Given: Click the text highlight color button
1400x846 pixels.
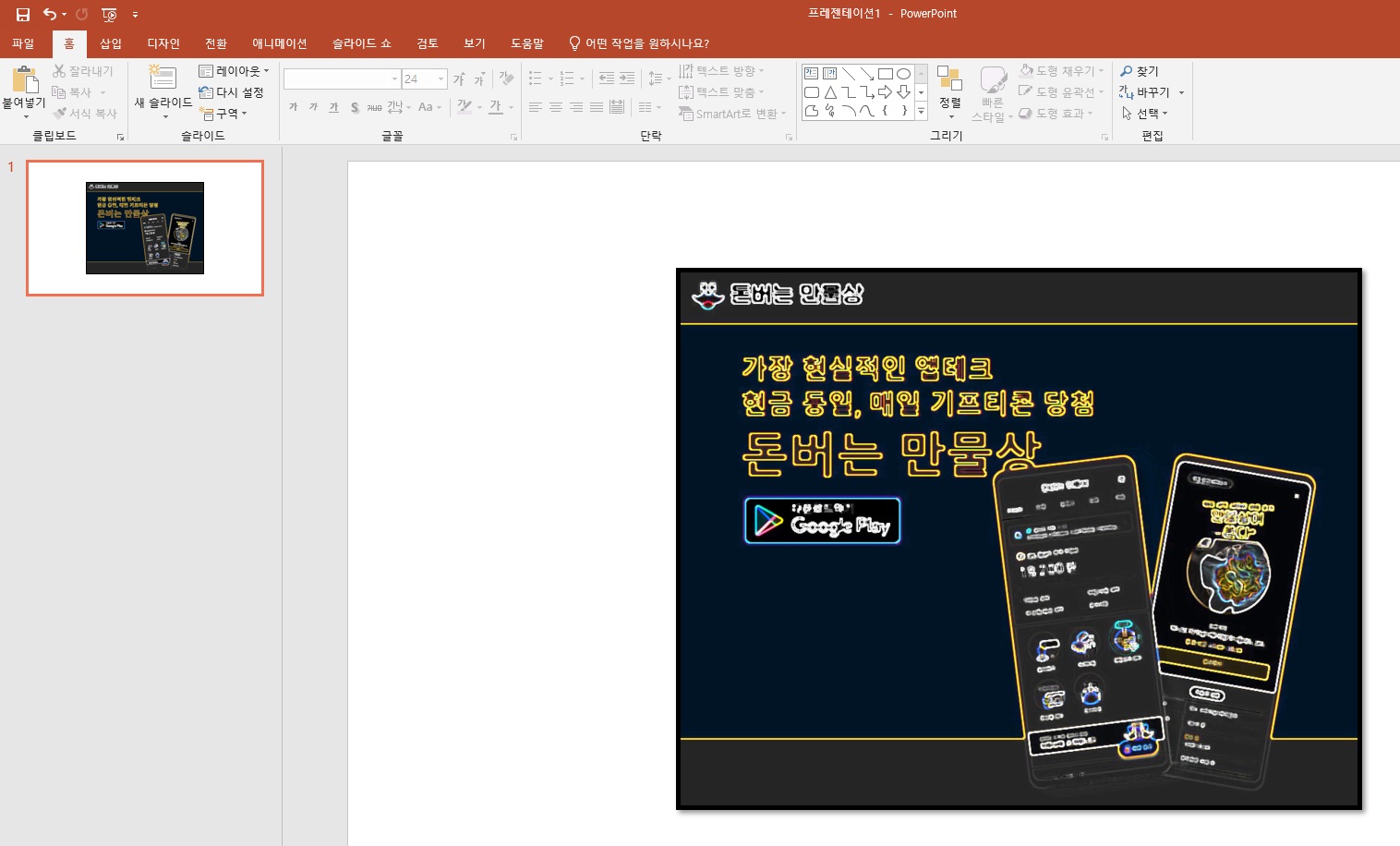Looking at the screenshot, I should tap(465, 107).
